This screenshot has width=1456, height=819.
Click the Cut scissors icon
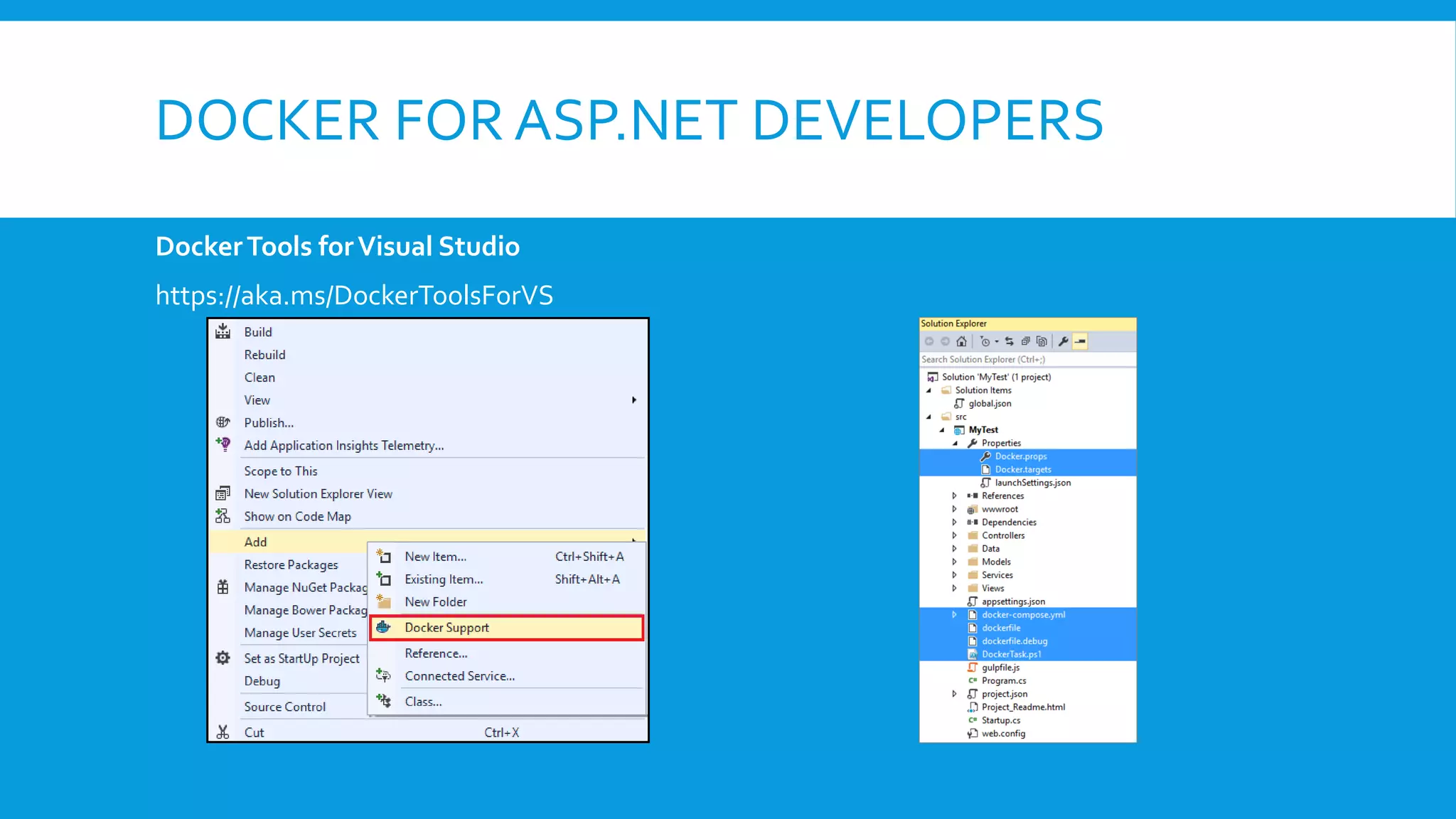tap(223, 732)
